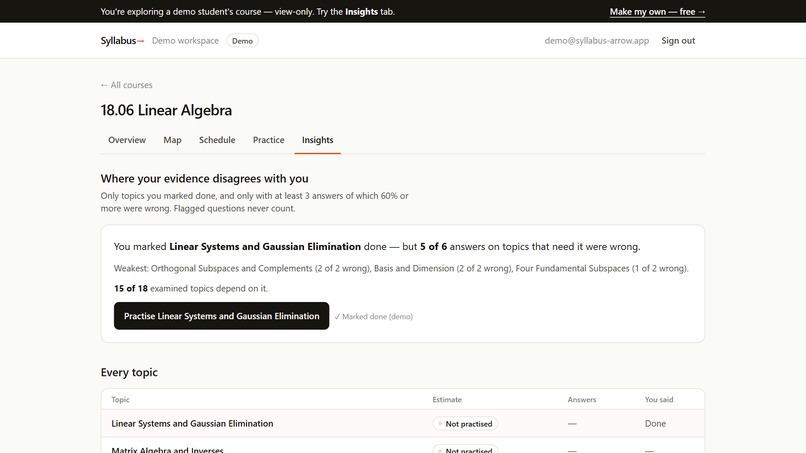
Task: Select the Insights tab
Action: pyautogui.click(x=317, y=140)
